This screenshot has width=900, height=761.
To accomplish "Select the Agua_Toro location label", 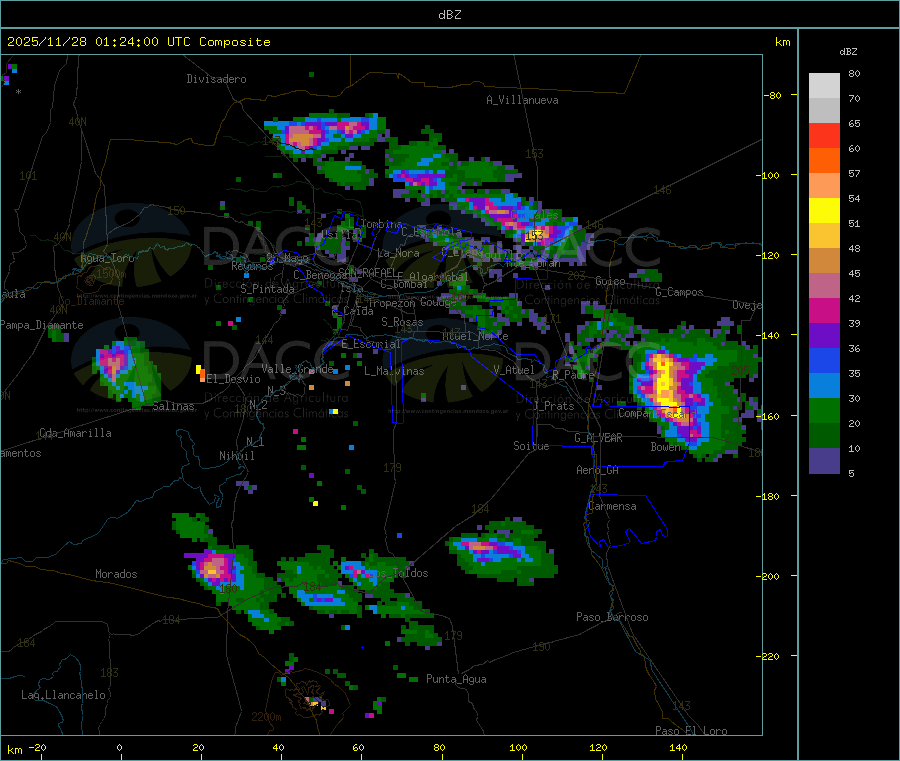I will 107,258.
